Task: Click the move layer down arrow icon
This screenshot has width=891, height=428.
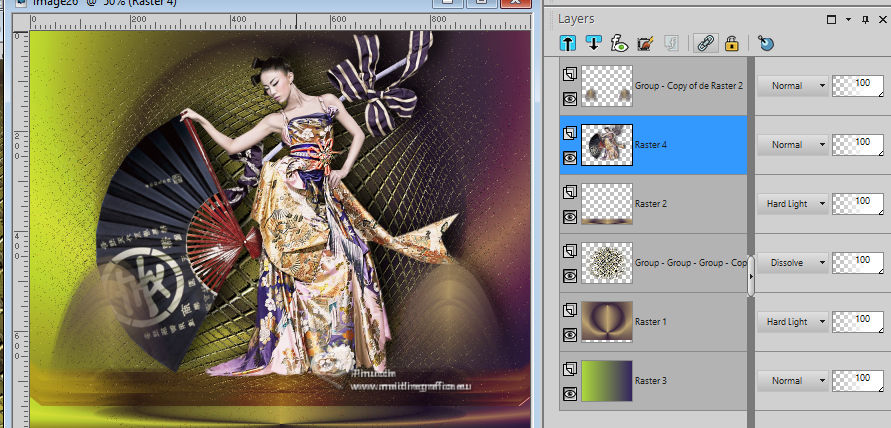Action: pyautogui.click(x=593, y=43)
